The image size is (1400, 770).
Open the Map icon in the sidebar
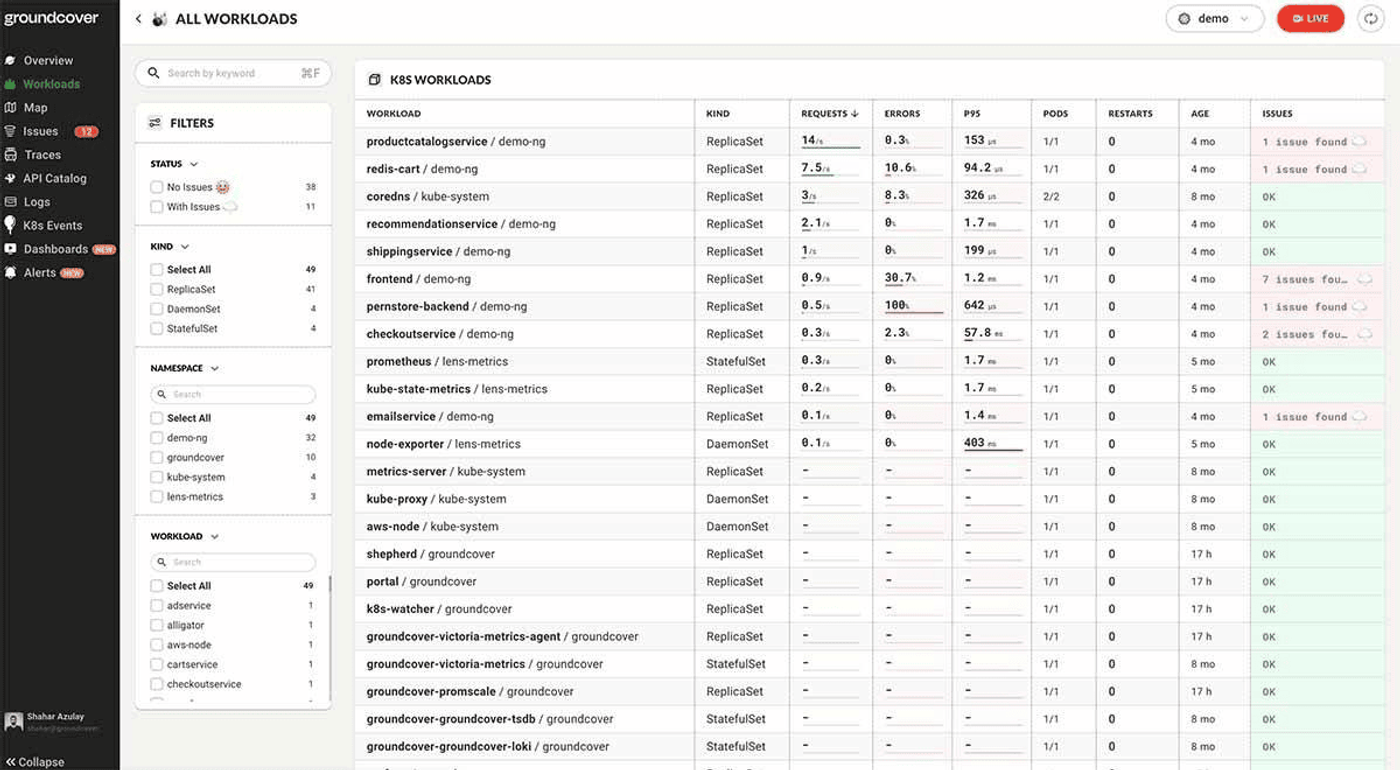(10, 107)
